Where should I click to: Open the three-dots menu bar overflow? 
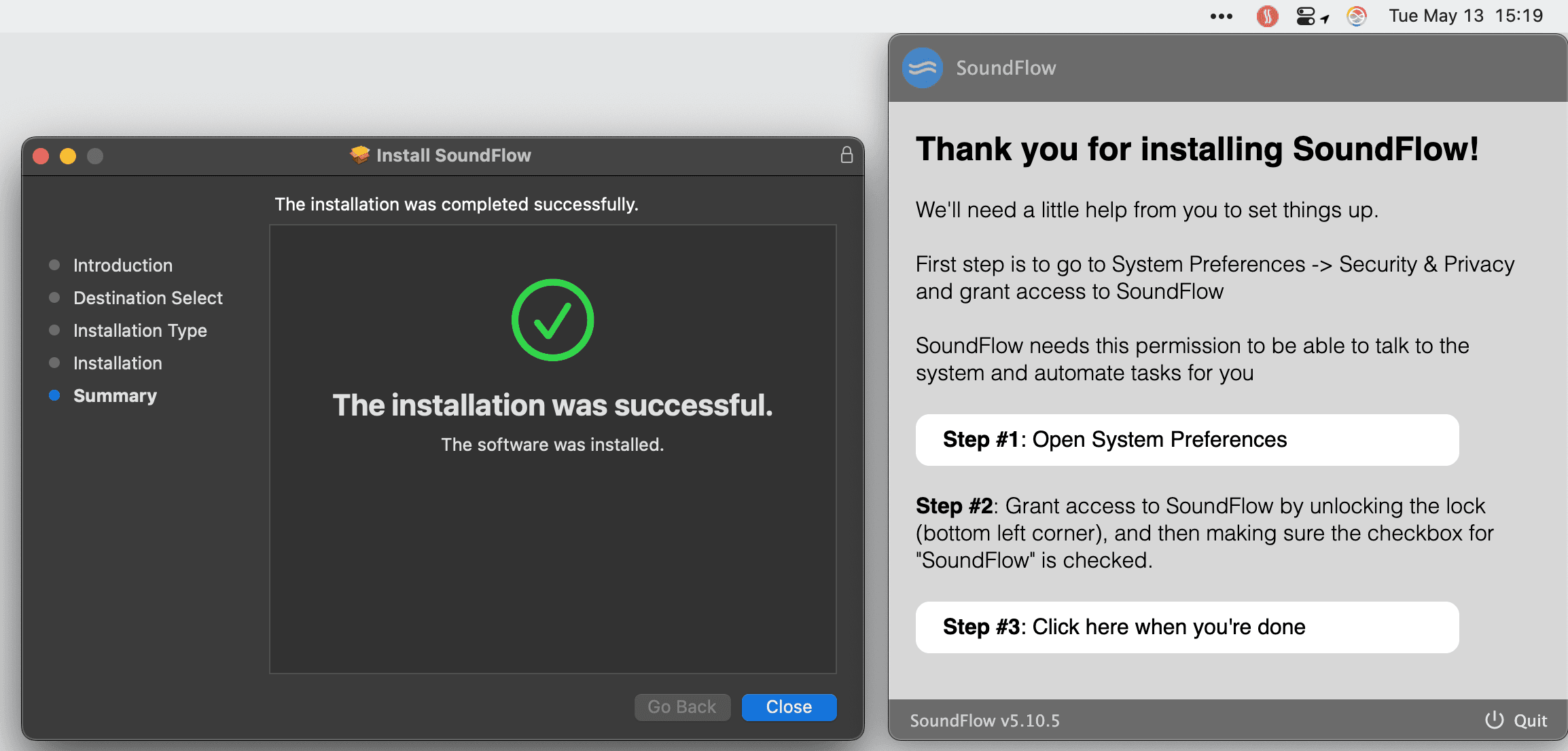(x=1221, y=16)
